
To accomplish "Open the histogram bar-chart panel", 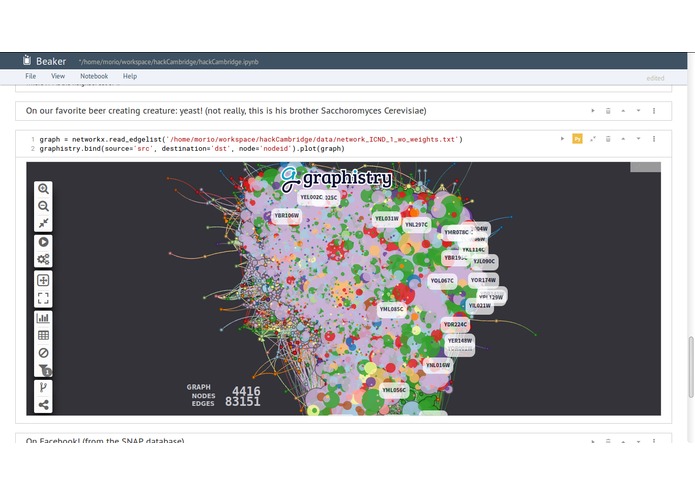I will pos(43,318).
